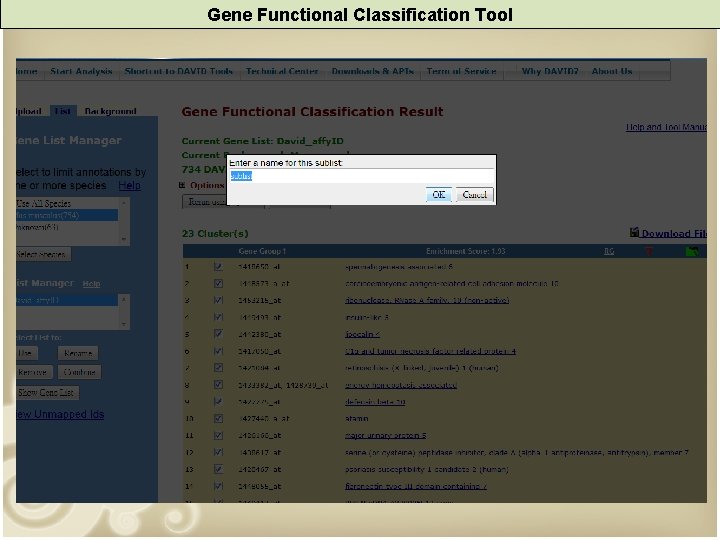This screenshot has width=720, height=540.
Task: Expand the Options section
Action: [x=182, y=185]
